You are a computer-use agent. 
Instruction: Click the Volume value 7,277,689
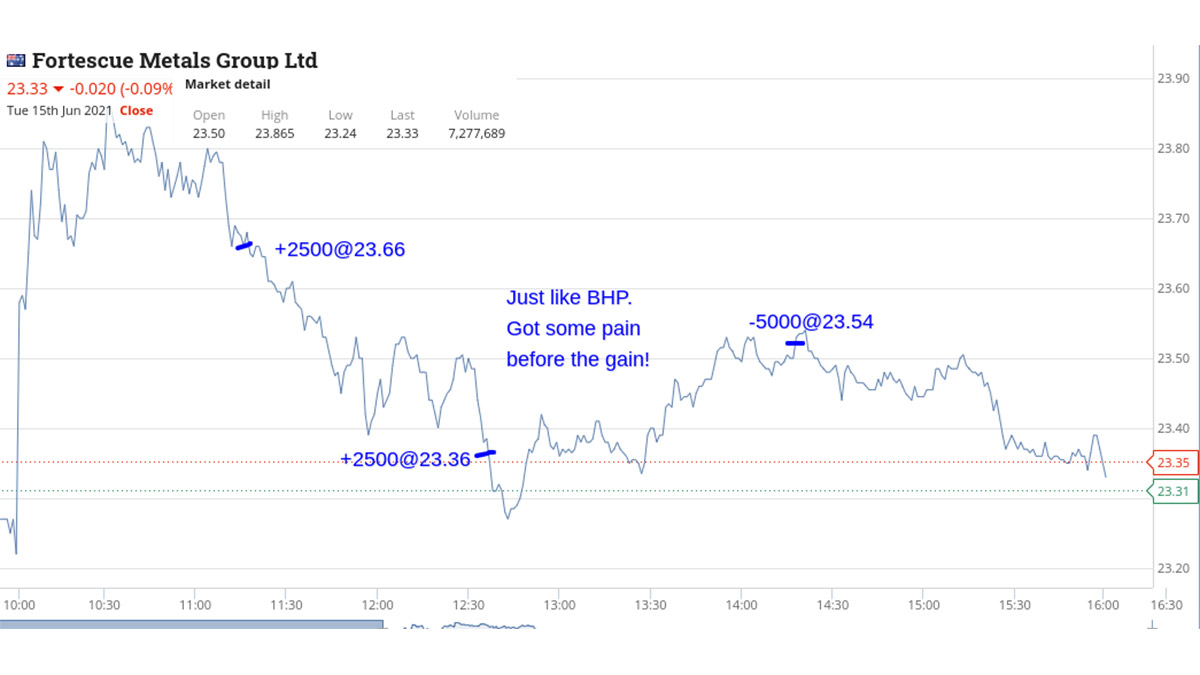point(477,133)
